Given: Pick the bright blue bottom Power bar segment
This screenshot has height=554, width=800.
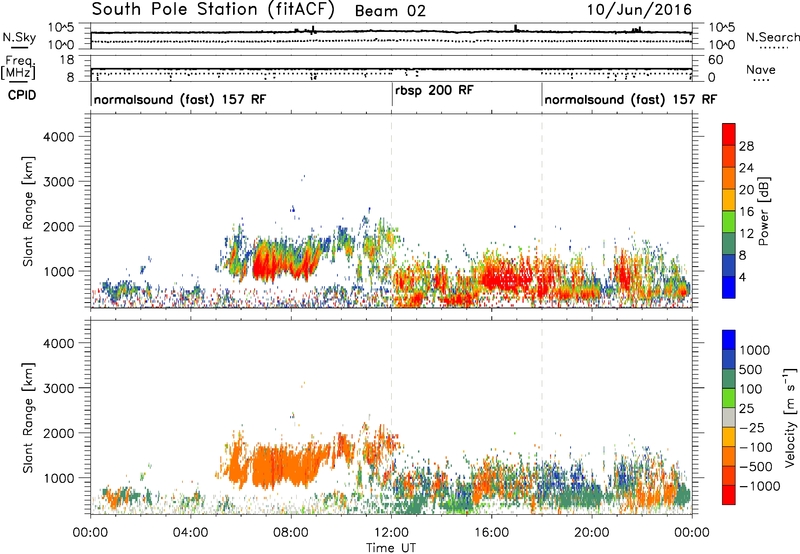Looking at the screenshot, I should point(729,287).
